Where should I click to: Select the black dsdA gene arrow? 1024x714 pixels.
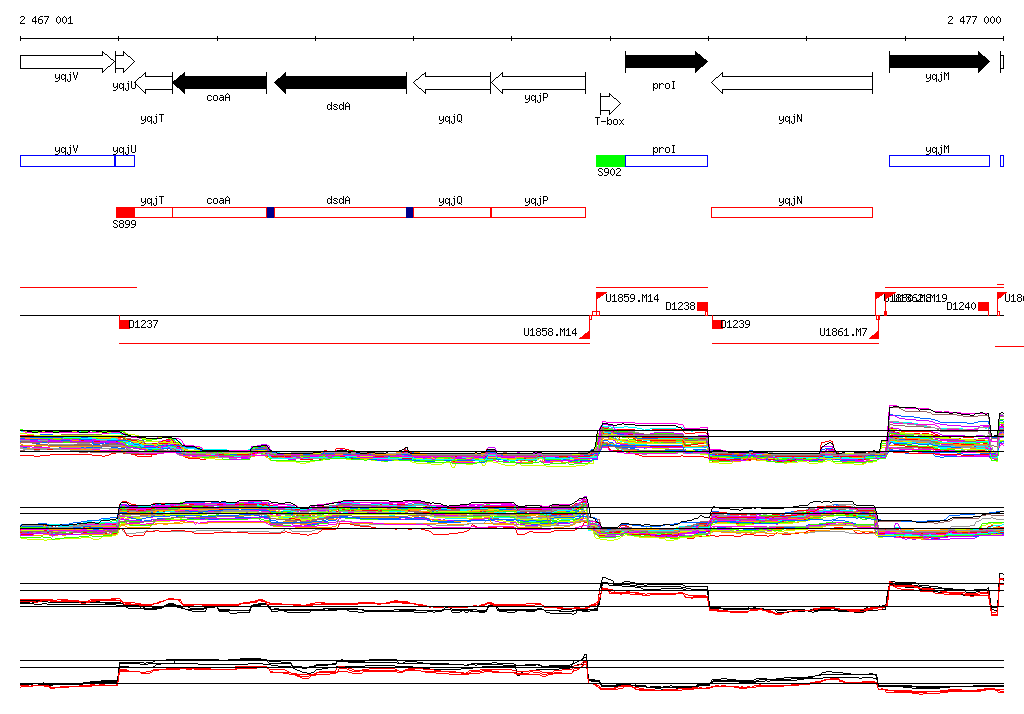[x=340, y=83]
